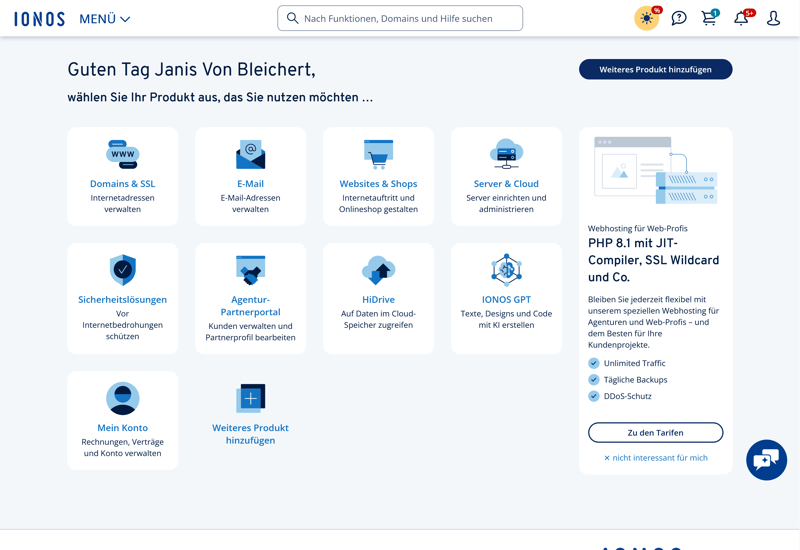Open the sun offers icon

647,18
